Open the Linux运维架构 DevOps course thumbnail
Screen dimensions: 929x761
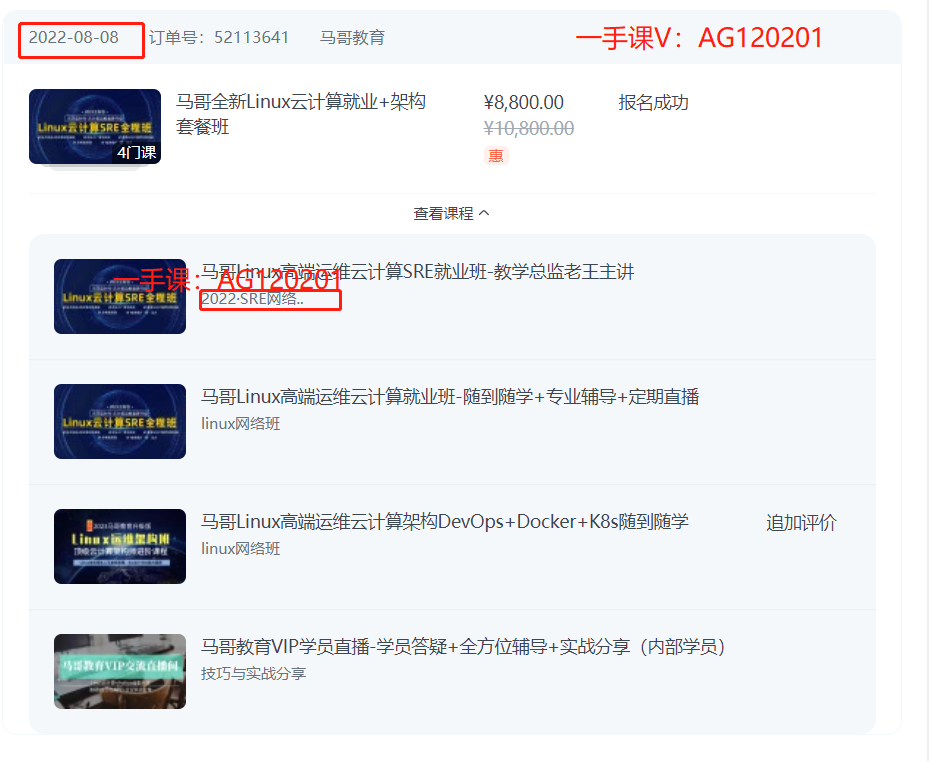(120, 546)
